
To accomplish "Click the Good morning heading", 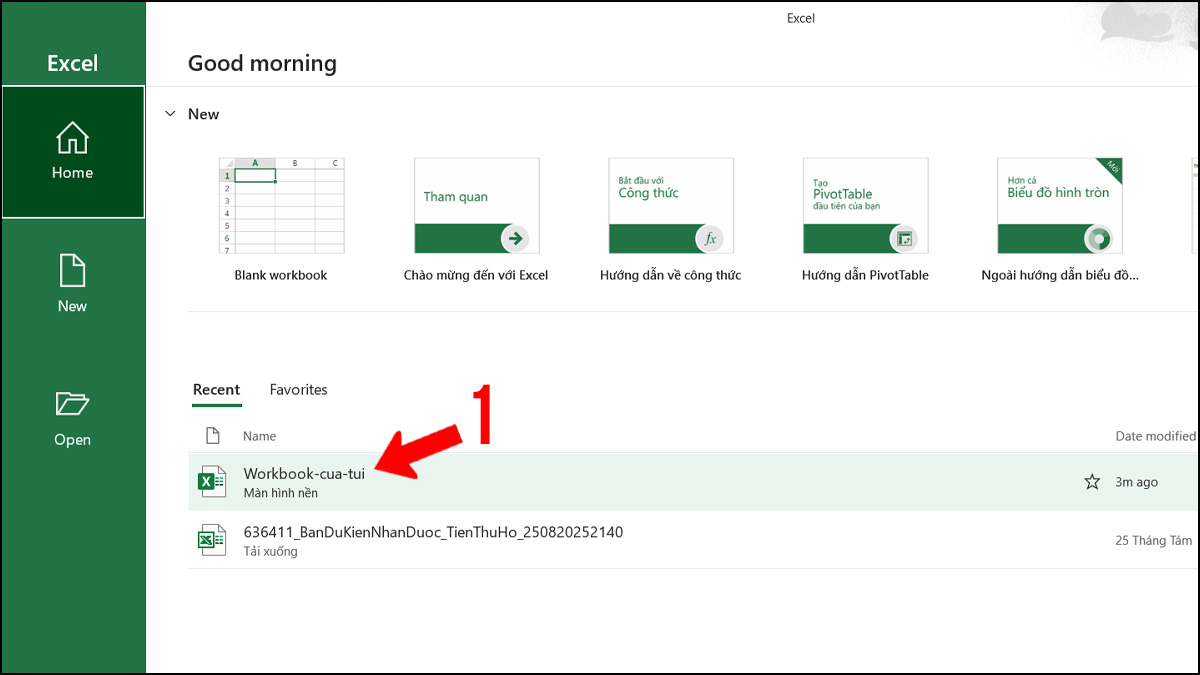I will coord(262,63).
